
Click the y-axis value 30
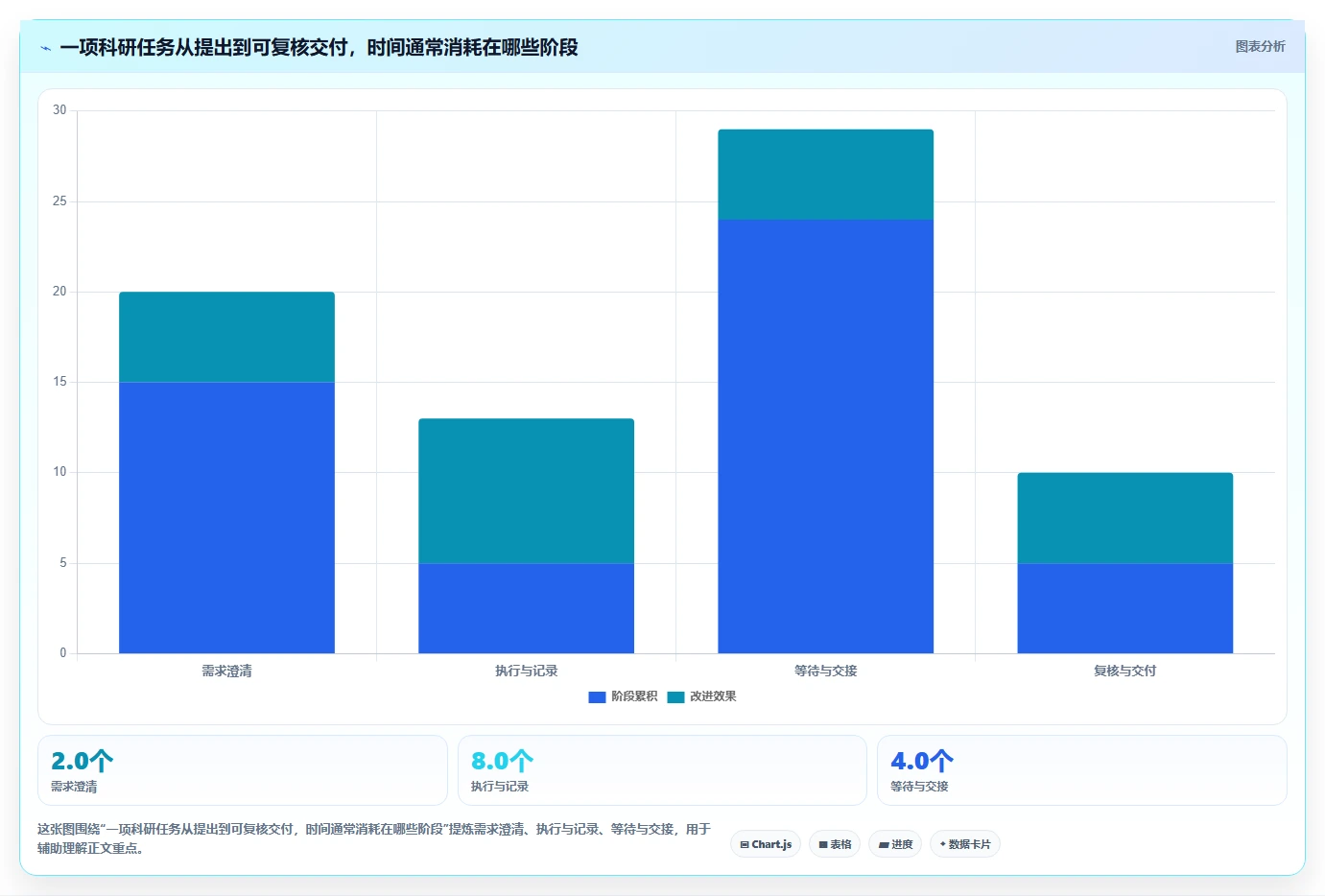59,110
